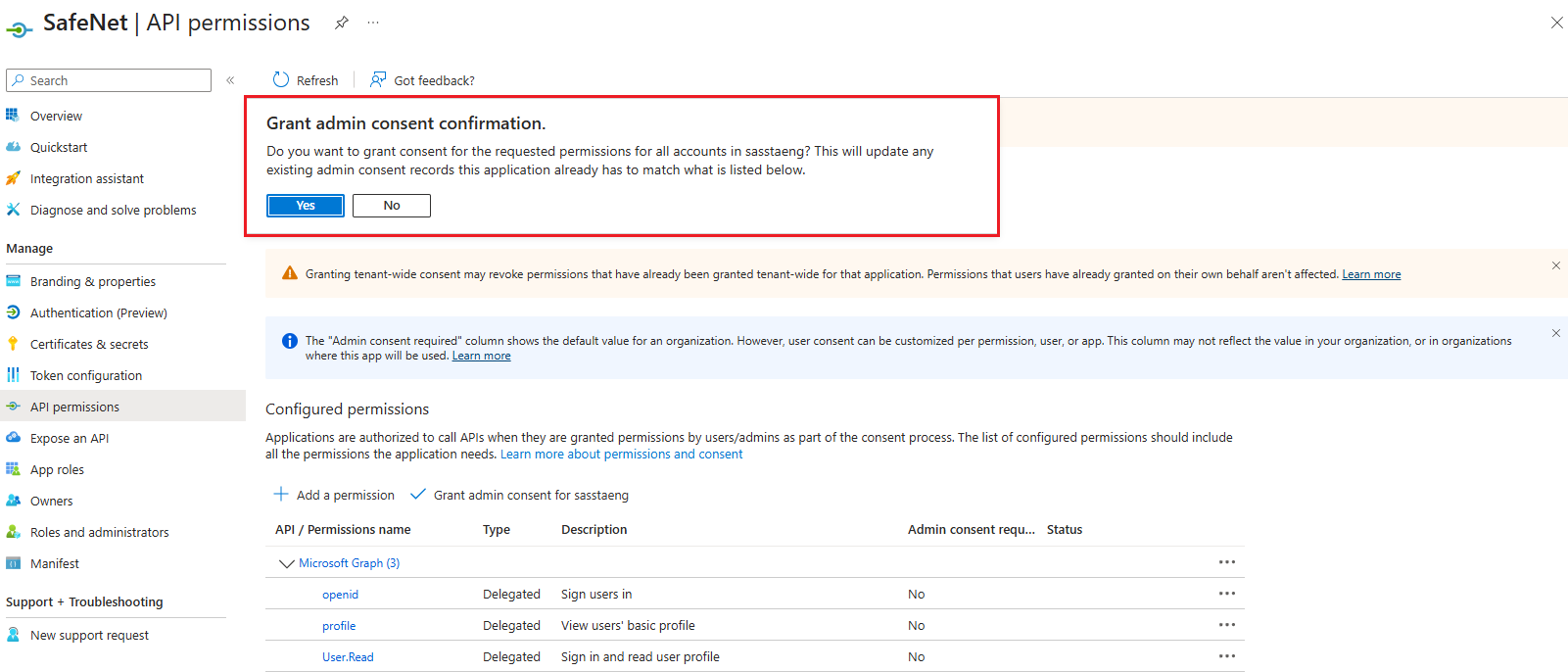Click Add a permission label
The width and height of the screenshot is (1568, 672).
point(346,495)
